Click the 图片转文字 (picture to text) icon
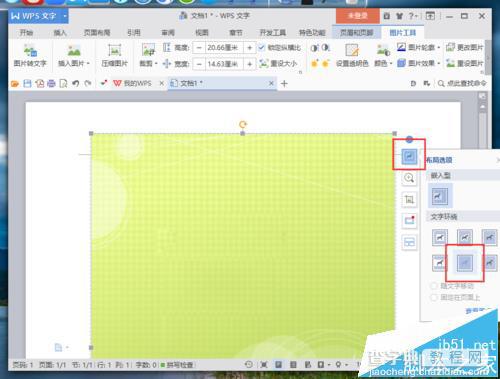 coord(30,50)
